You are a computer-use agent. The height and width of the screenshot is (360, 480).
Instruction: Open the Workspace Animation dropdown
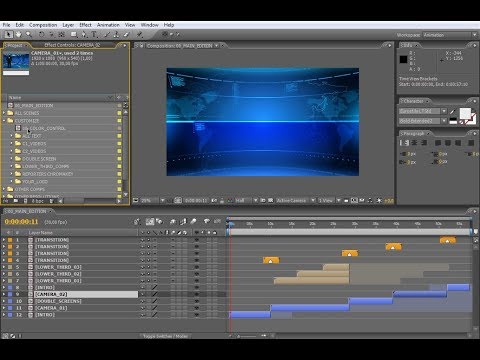point(450,35)
